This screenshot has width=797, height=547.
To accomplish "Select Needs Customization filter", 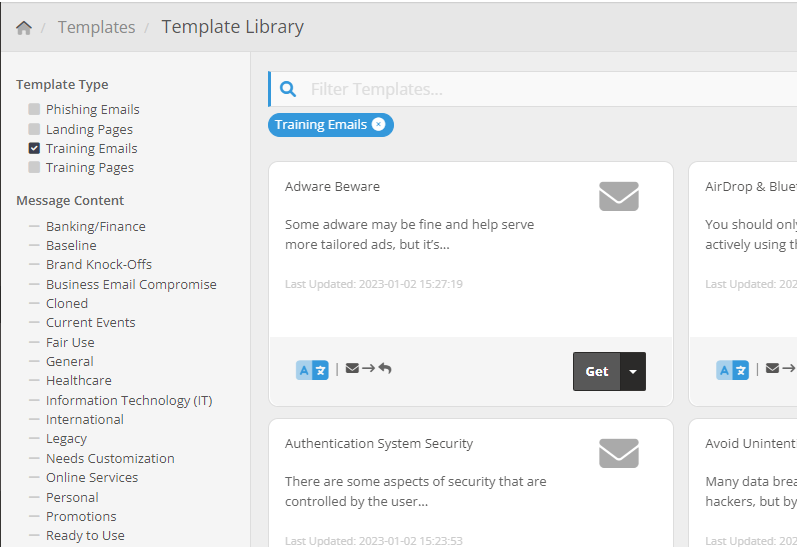I will tap(110, 459).
